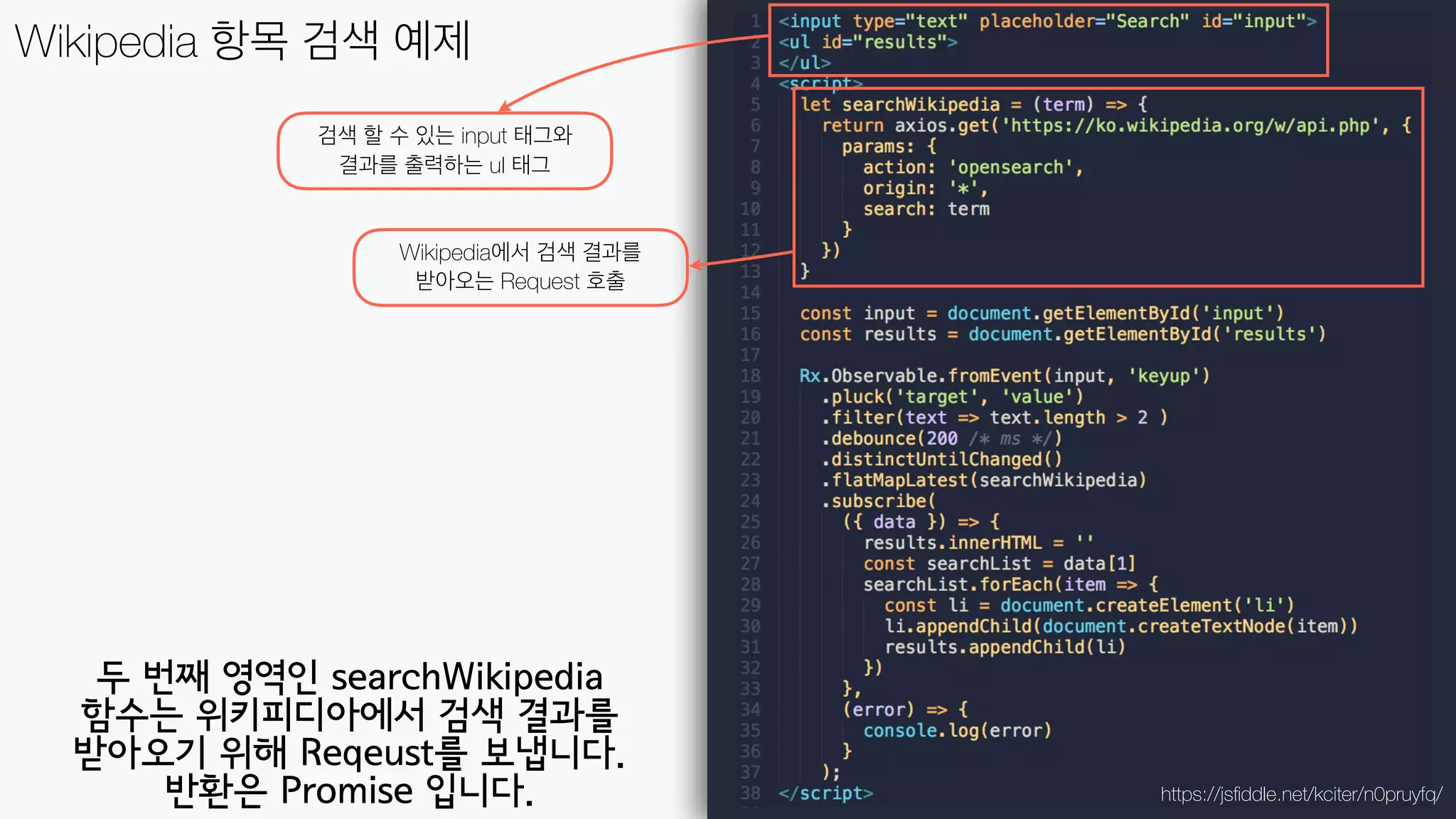Image resolution: width=1456 pixels, height=819 pixels.
Task: Click the .pluck('target', 'value') line
Action: [953, 397]
